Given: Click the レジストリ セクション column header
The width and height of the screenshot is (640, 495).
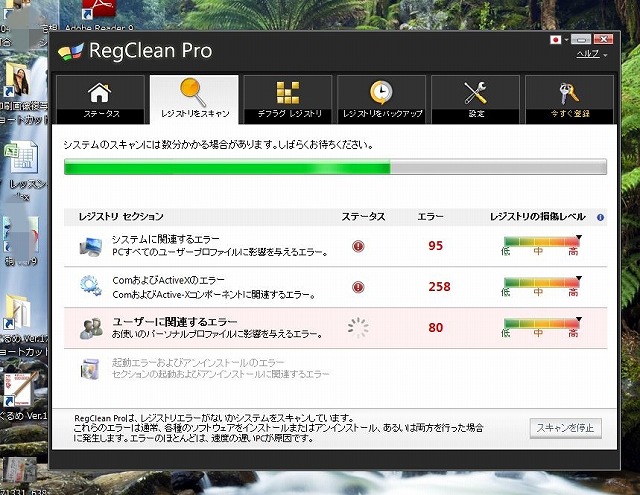Looking at the screenshot, I should point(121,217).
